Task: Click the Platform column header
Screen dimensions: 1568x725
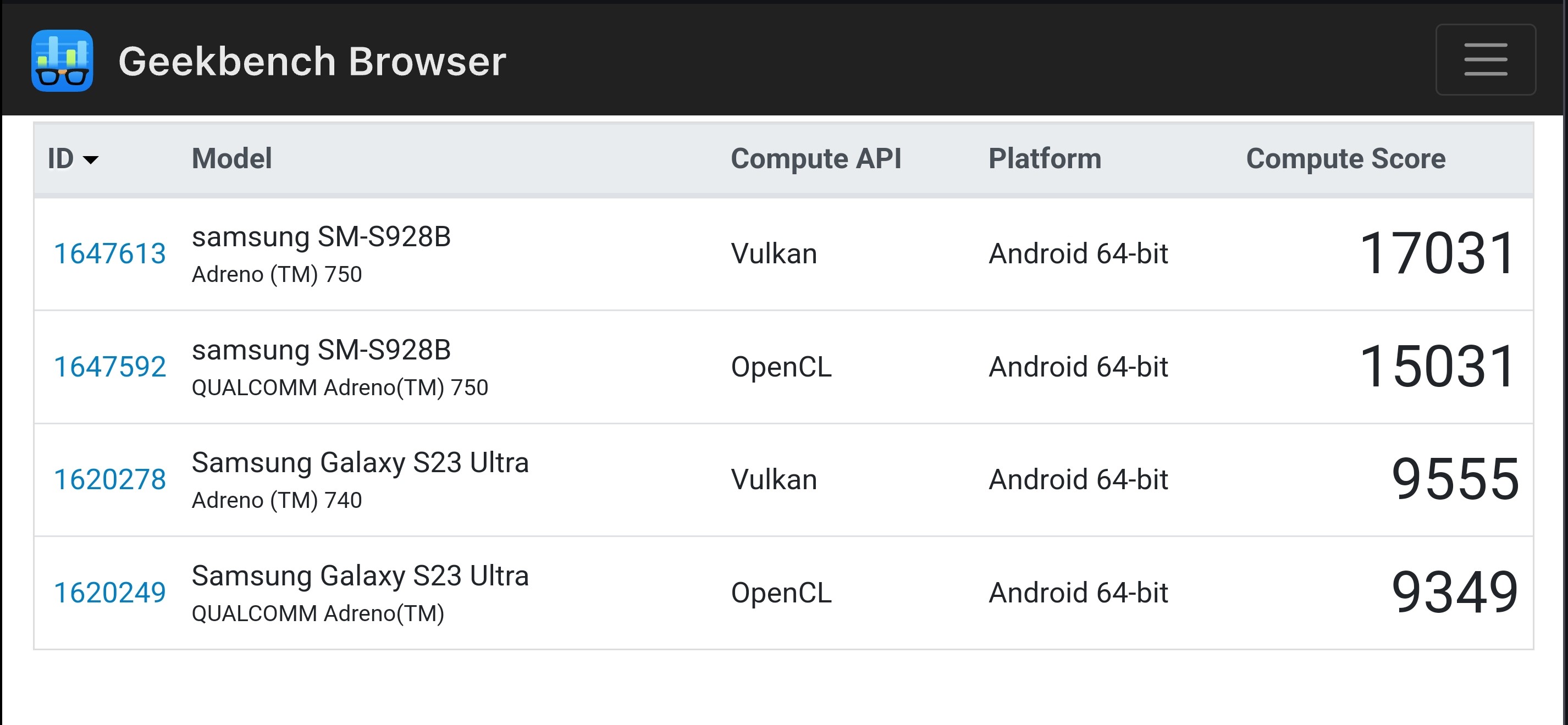Action: (1045, 158)
